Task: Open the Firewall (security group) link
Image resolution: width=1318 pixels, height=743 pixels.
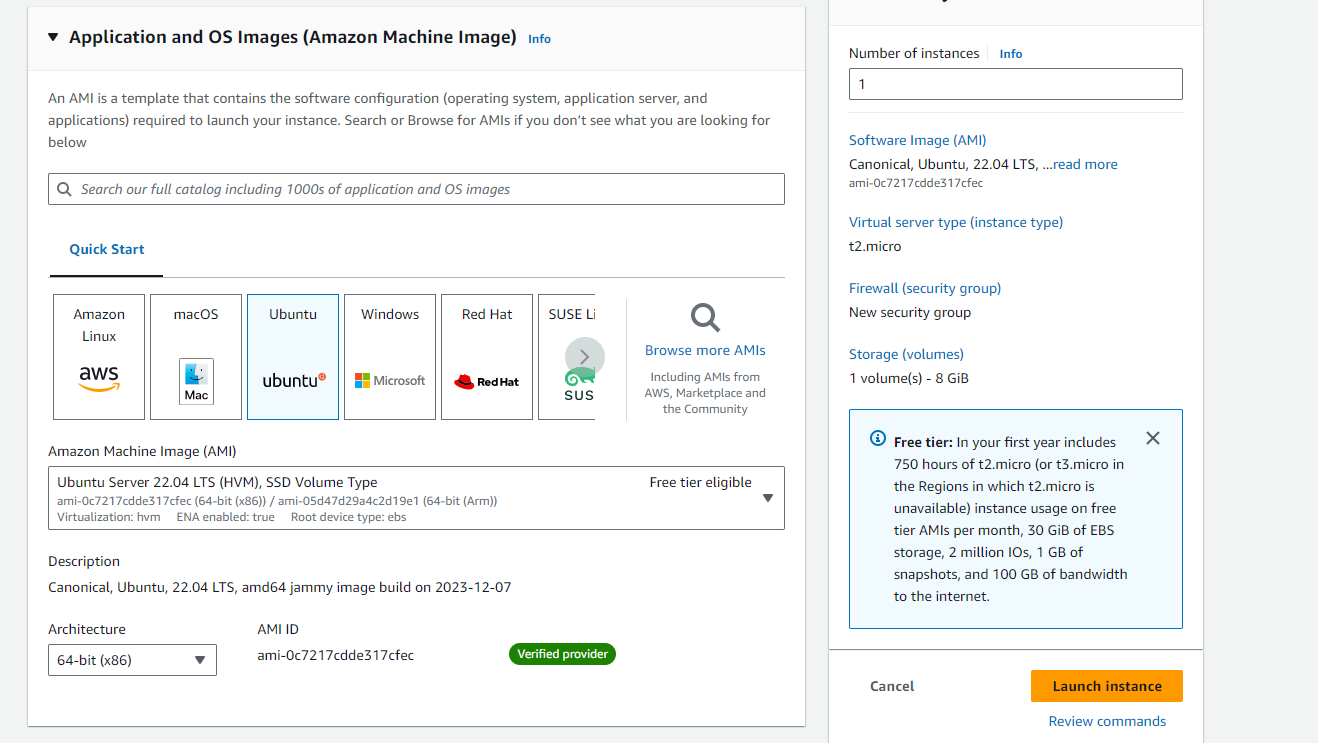Action: coord(925,288)
